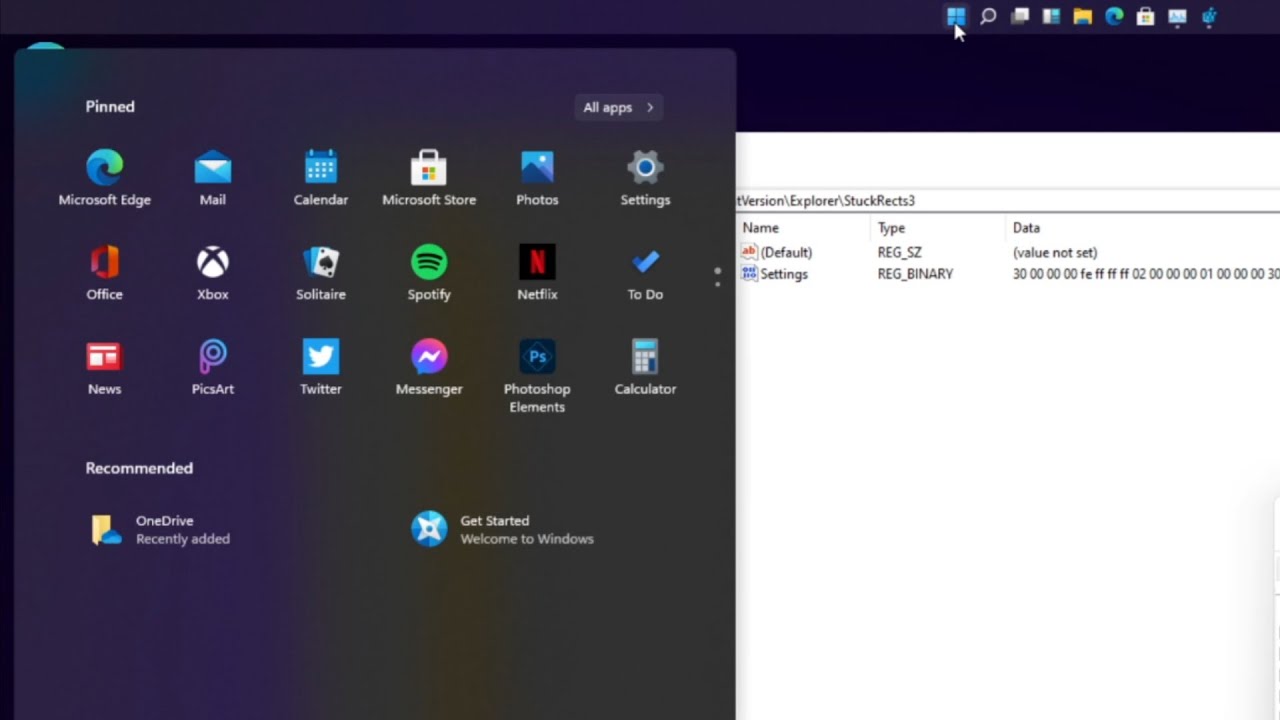1280x720 pixels.
Task: Open the Calendar app
Action: 320,178
